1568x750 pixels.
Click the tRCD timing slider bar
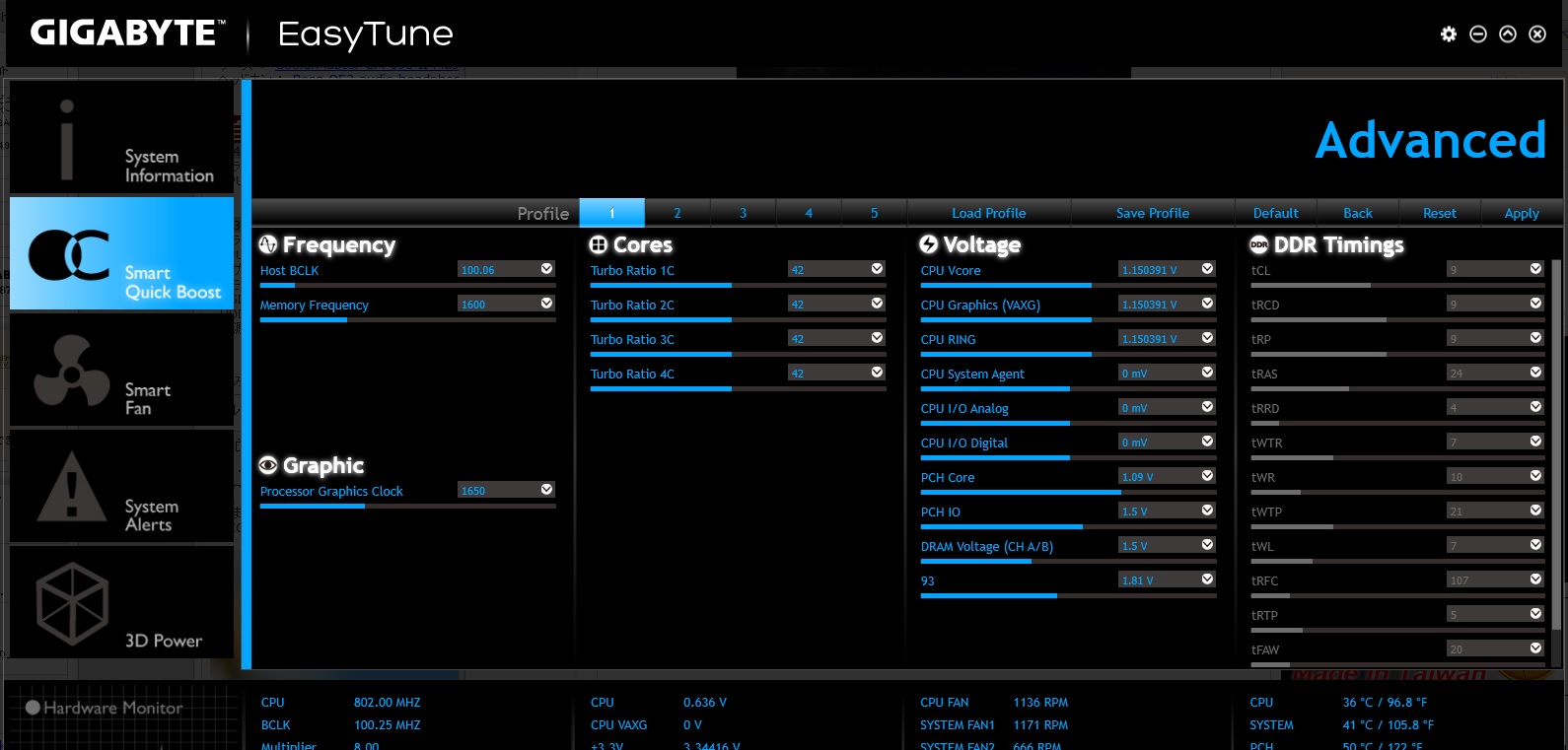coord(1398,320)
